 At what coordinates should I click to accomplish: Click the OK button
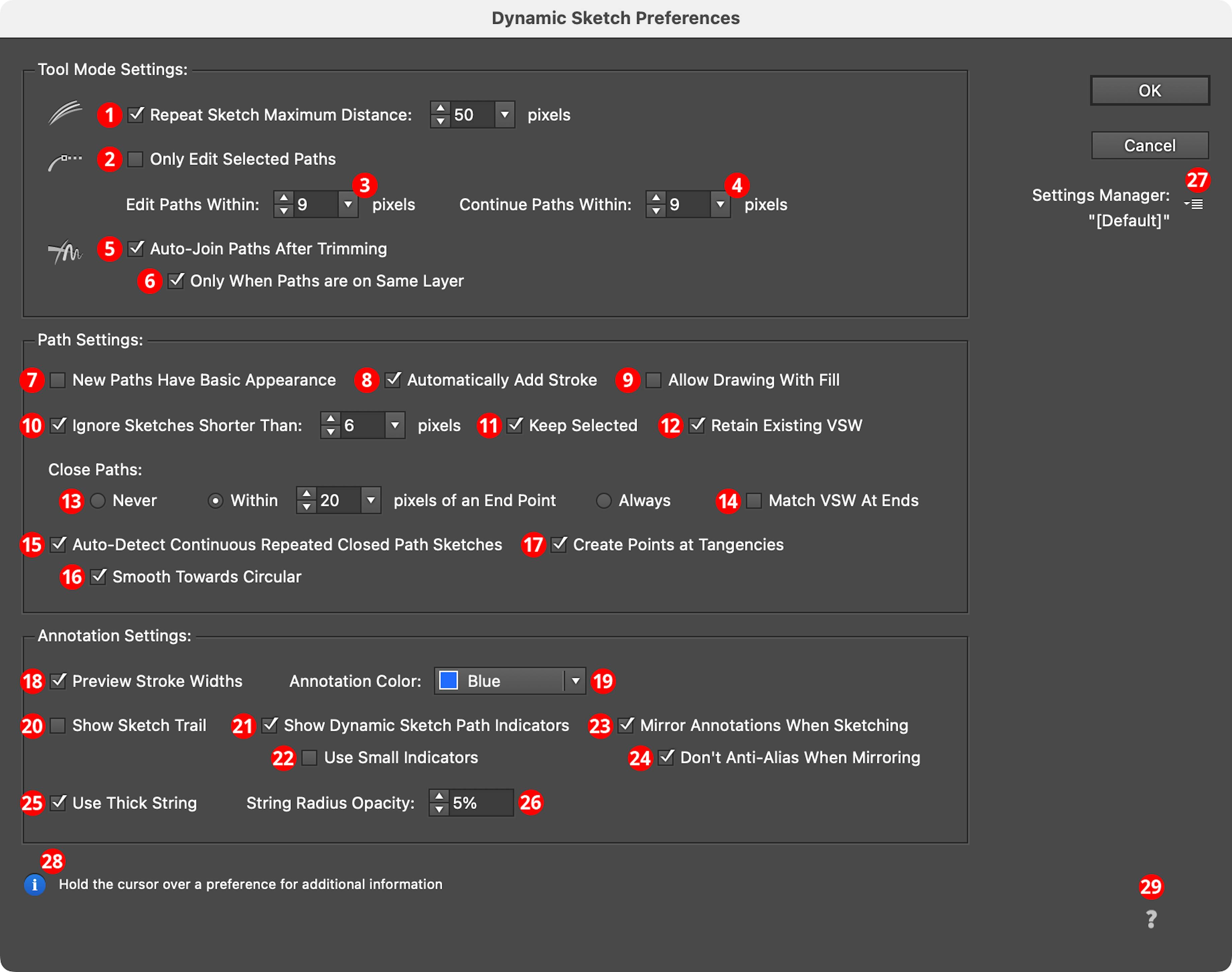tap(1150, 90)
